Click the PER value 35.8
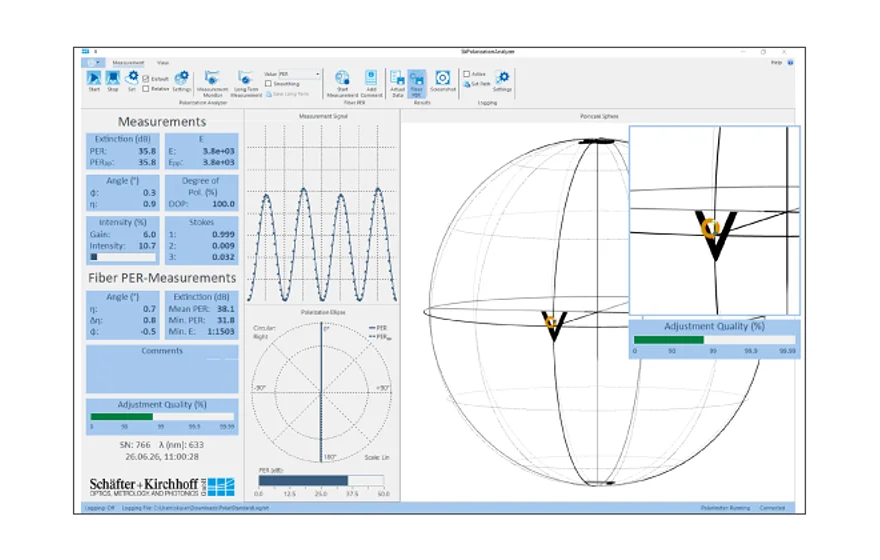This screenshot has width=880, height=560. (x=147, y=151)
